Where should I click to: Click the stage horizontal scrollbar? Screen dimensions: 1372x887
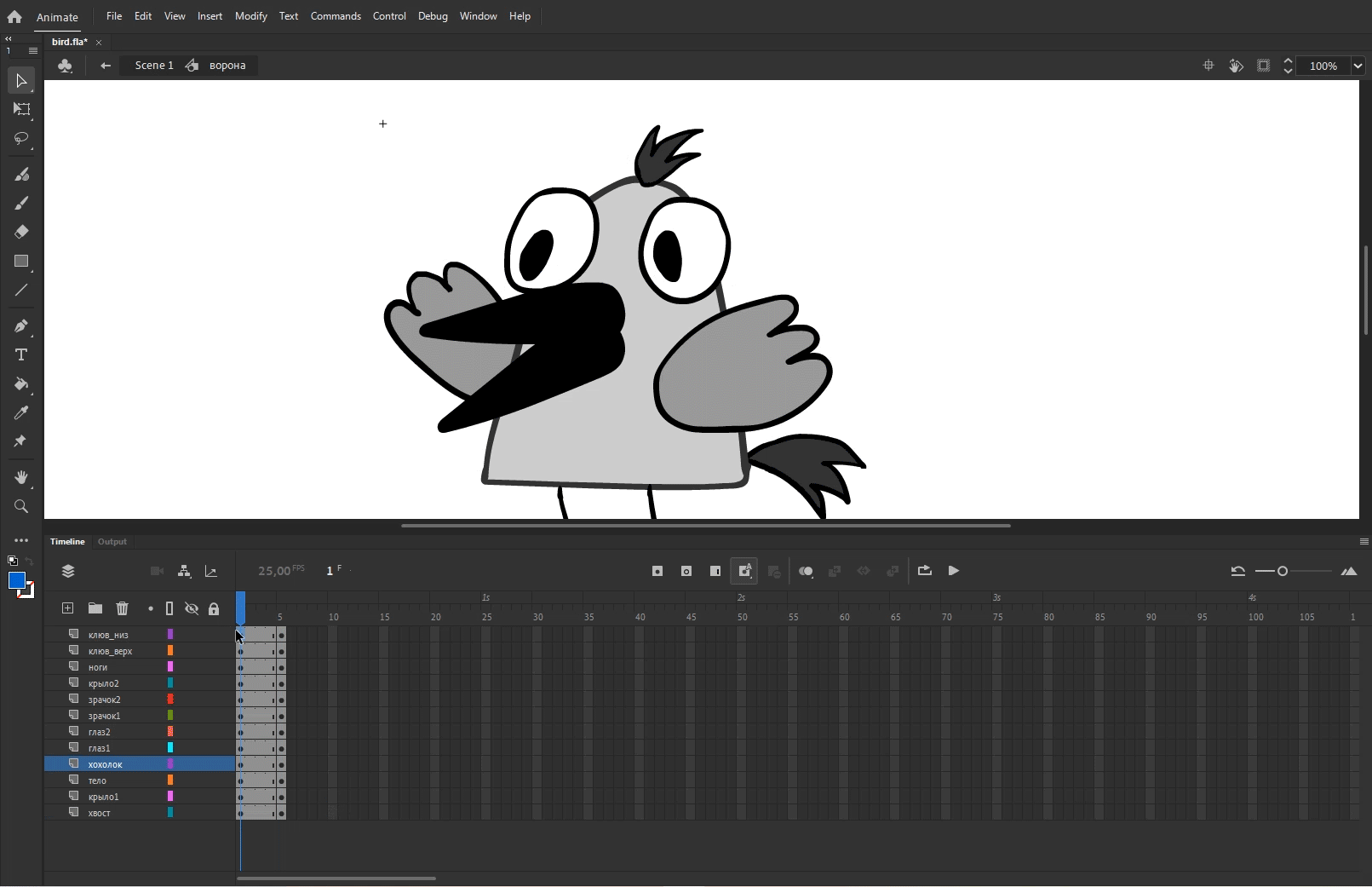[x=706, y=526]
